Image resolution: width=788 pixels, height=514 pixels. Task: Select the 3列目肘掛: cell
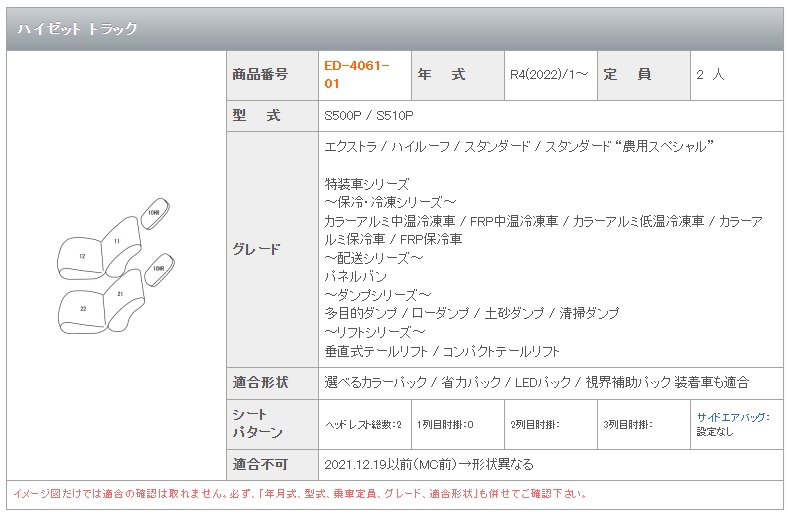click(x=644, y=424)
